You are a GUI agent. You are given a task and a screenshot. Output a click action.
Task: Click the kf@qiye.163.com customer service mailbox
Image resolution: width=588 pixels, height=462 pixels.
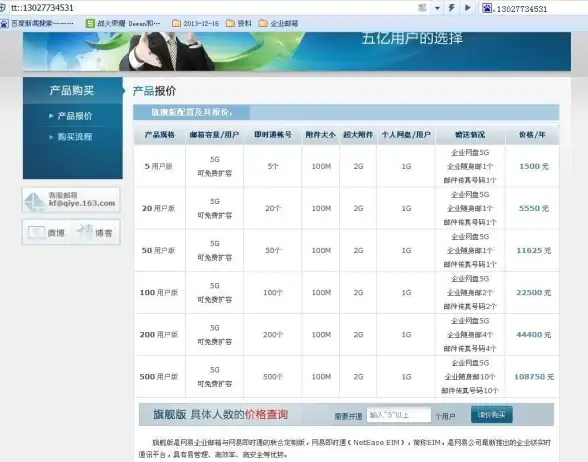click(x=71, y=200)
